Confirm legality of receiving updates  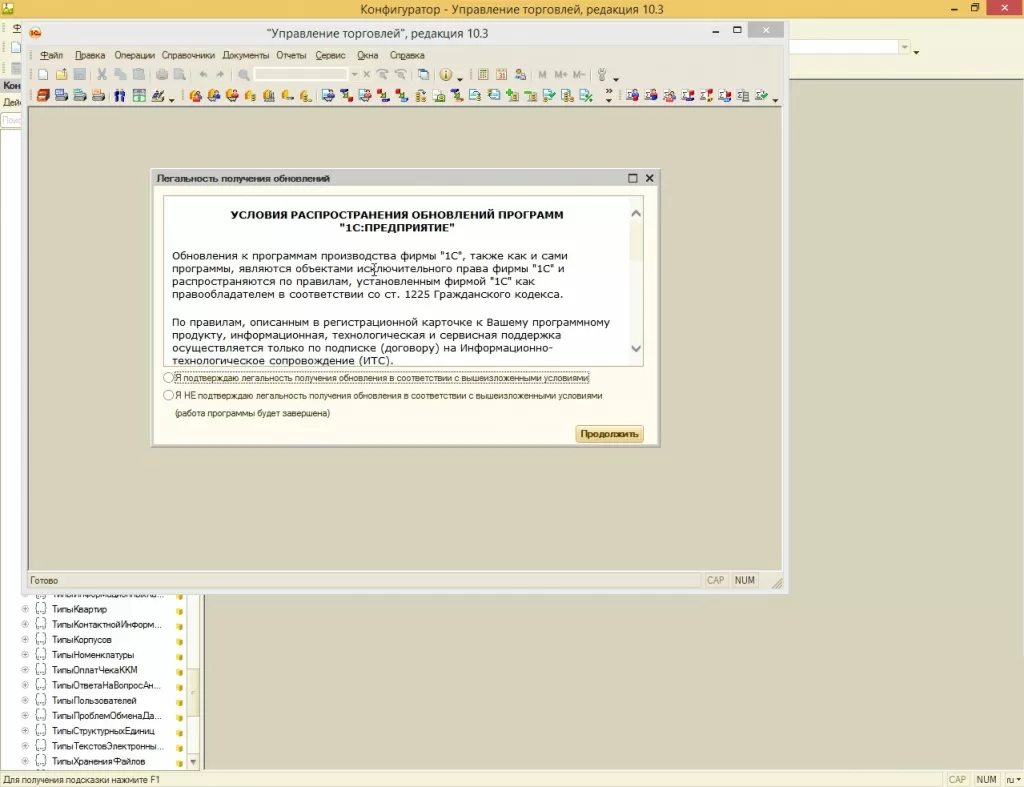[168, 378]
